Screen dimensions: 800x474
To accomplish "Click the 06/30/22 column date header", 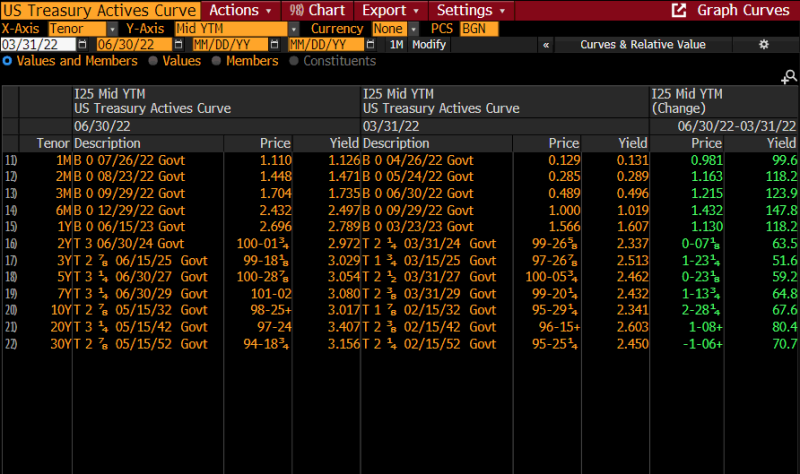I will point(103,126).
